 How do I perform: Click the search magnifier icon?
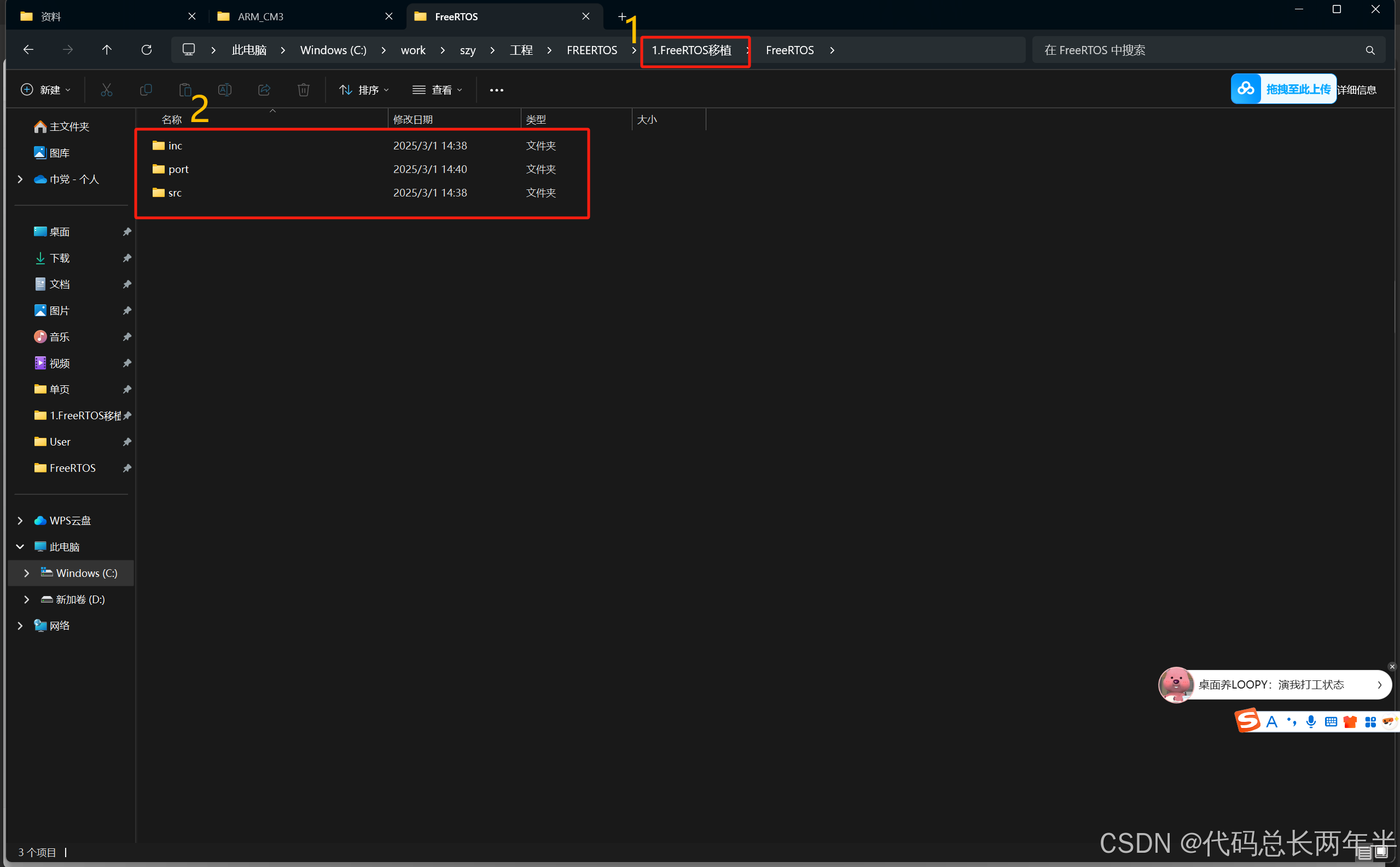(x=1369, y=50)
